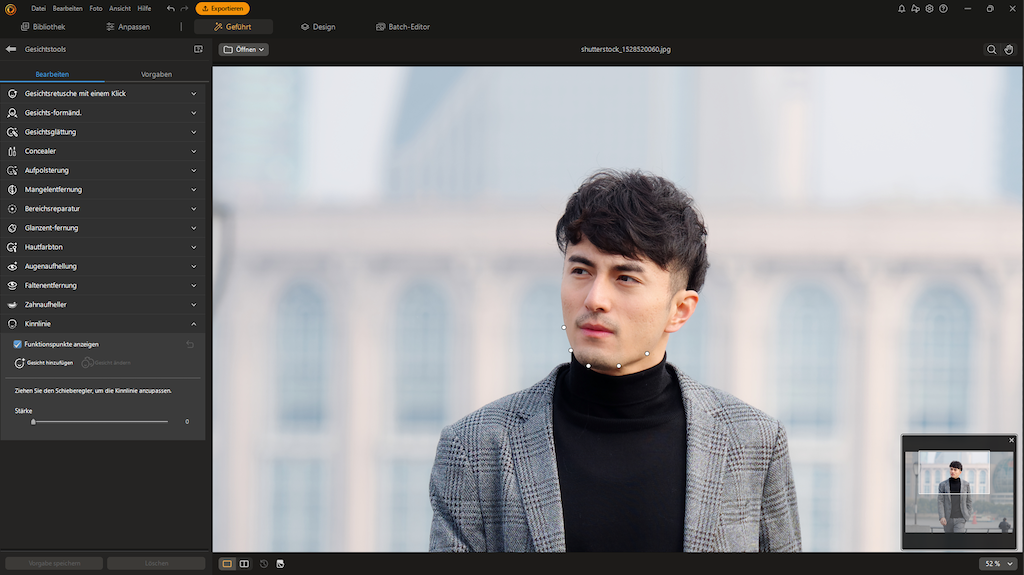Open the history icon in bottom bar
The image size is (1024, 575).
(264, 564)
